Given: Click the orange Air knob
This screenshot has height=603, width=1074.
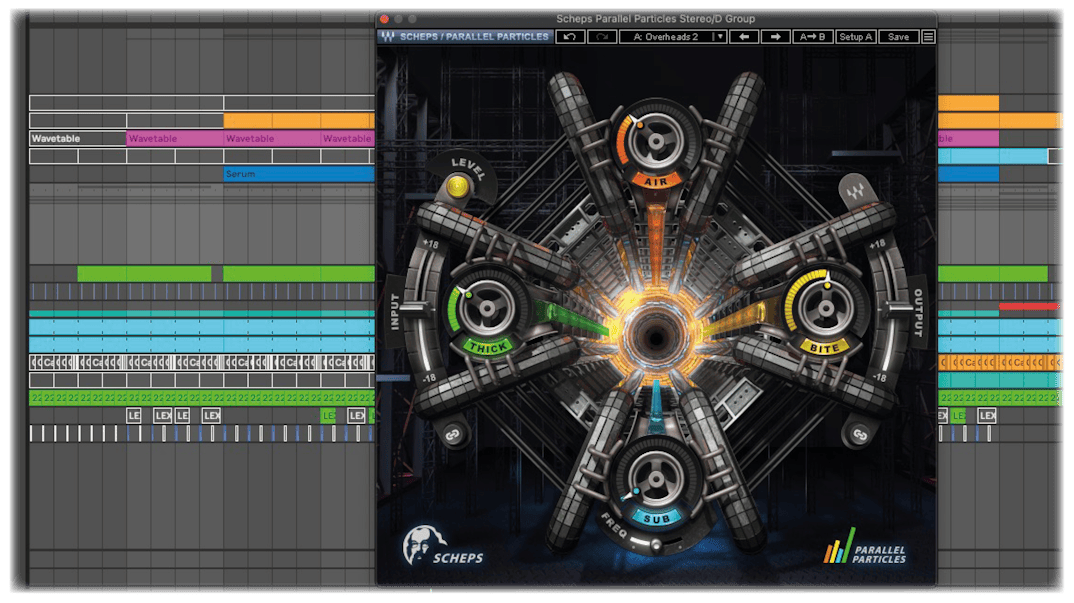Looking at the screenshot, I should click(x=656, y=141).
